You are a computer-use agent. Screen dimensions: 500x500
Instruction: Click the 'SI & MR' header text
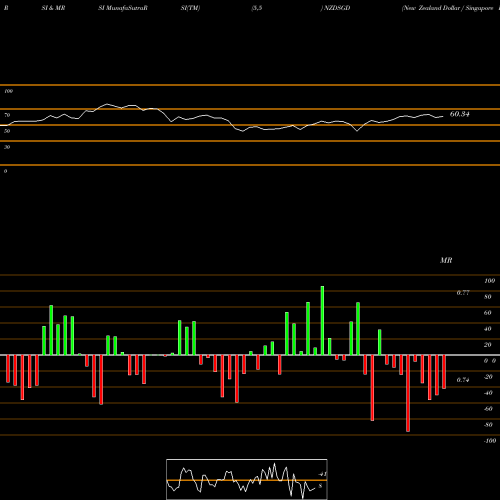tap(53, 8)
